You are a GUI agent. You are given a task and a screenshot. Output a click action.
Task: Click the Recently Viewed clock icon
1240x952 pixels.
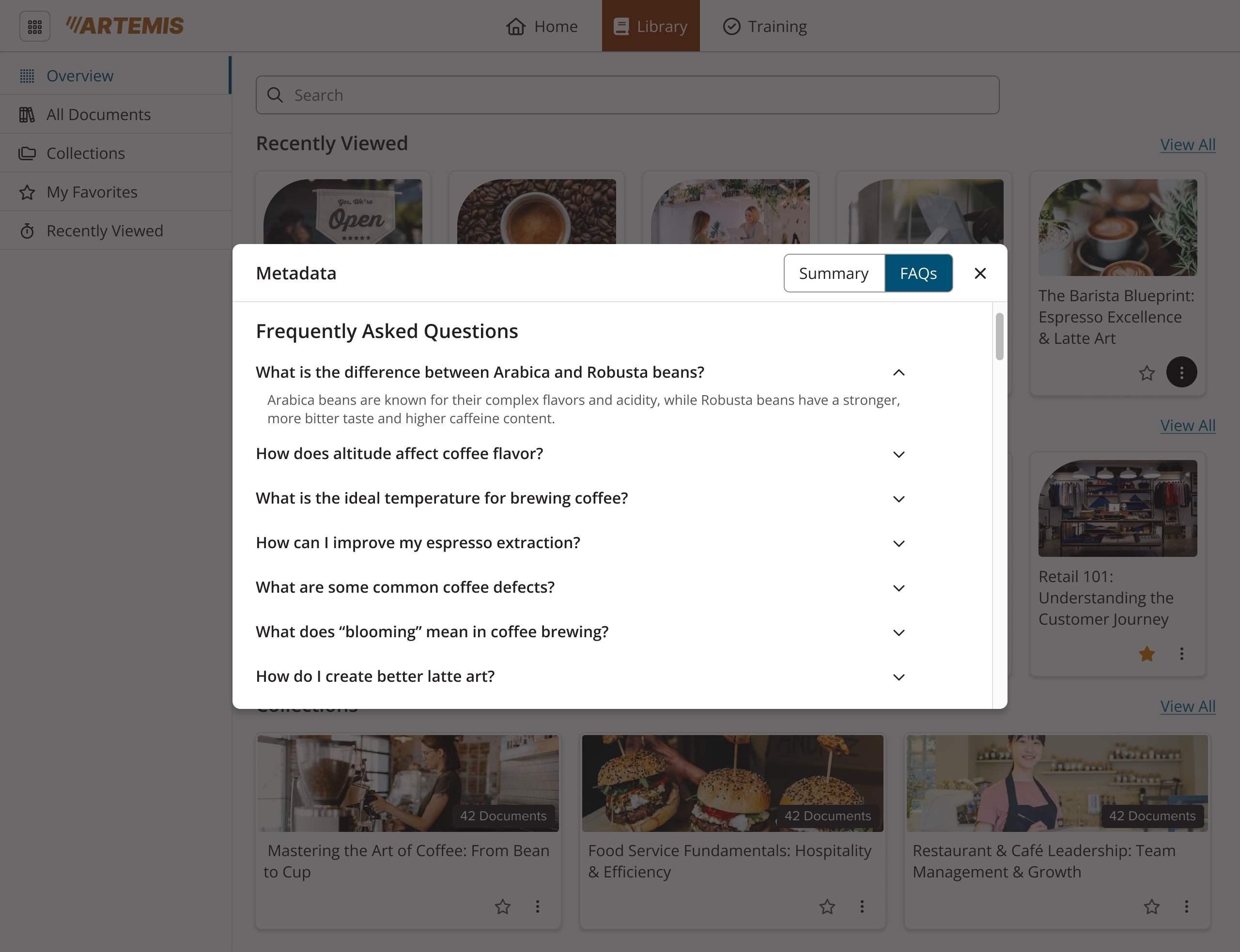pyautogui.click(x=27, y=230)
